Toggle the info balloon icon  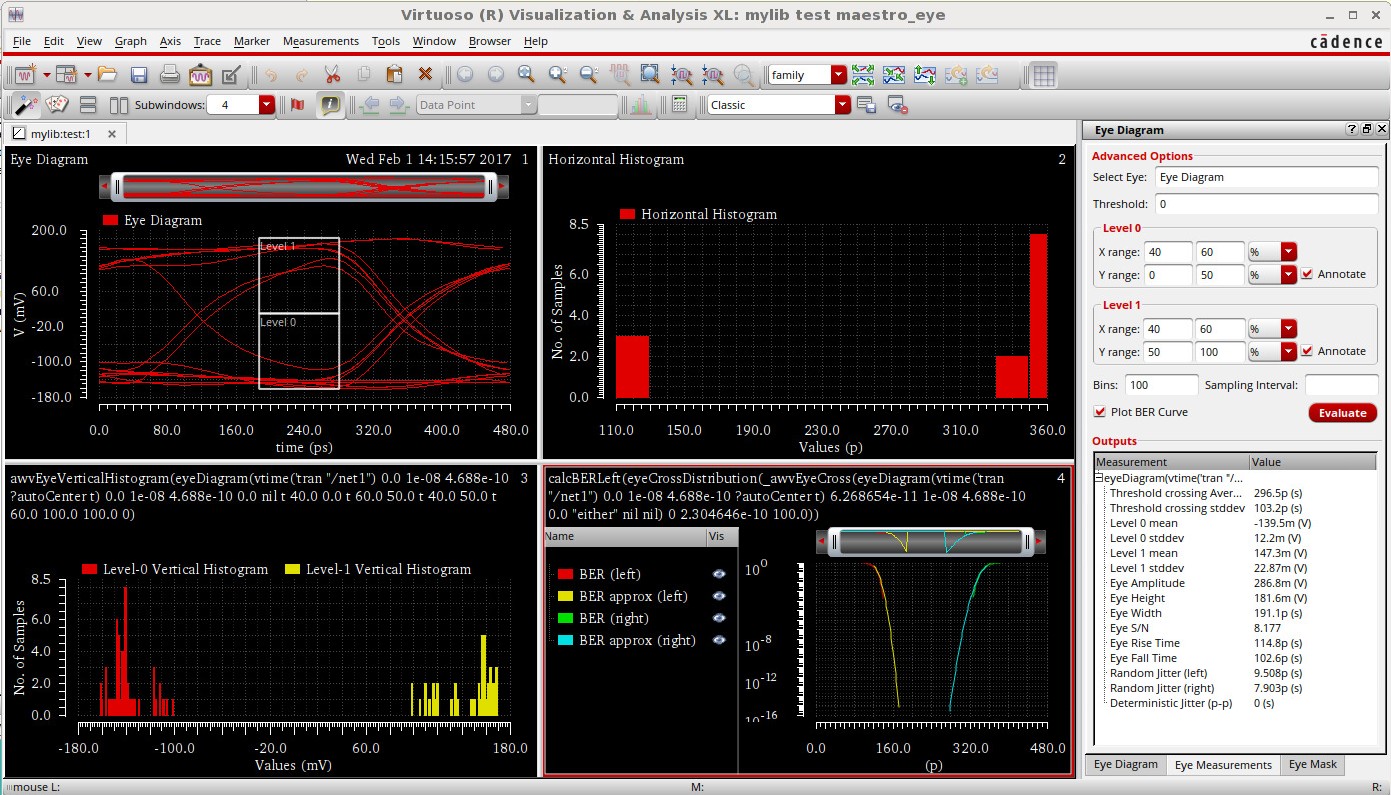coord(329,104)
